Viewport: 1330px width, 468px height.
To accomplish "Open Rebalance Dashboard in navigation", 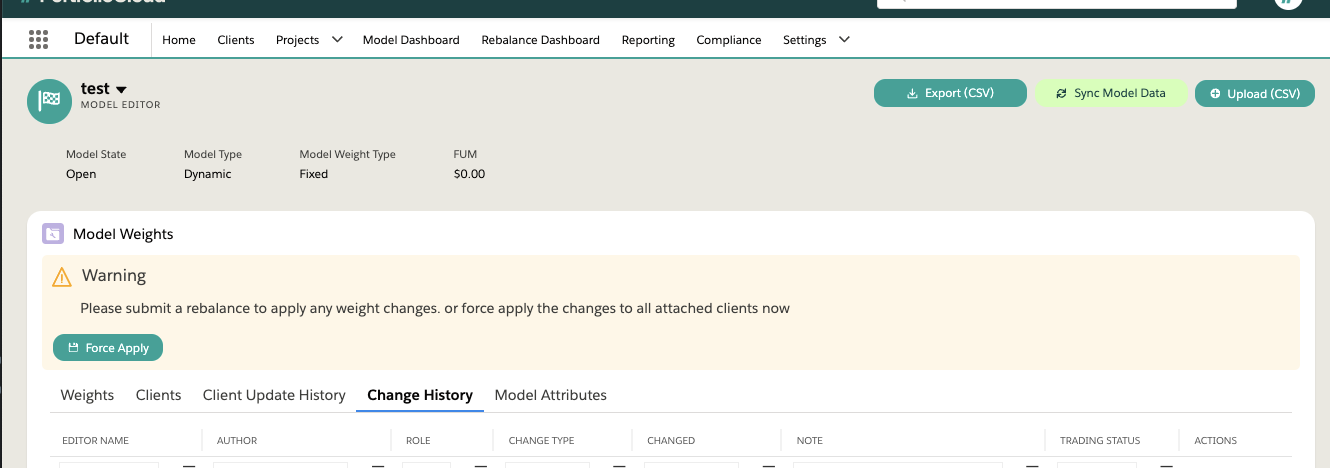I will click(x=540, y=40).
